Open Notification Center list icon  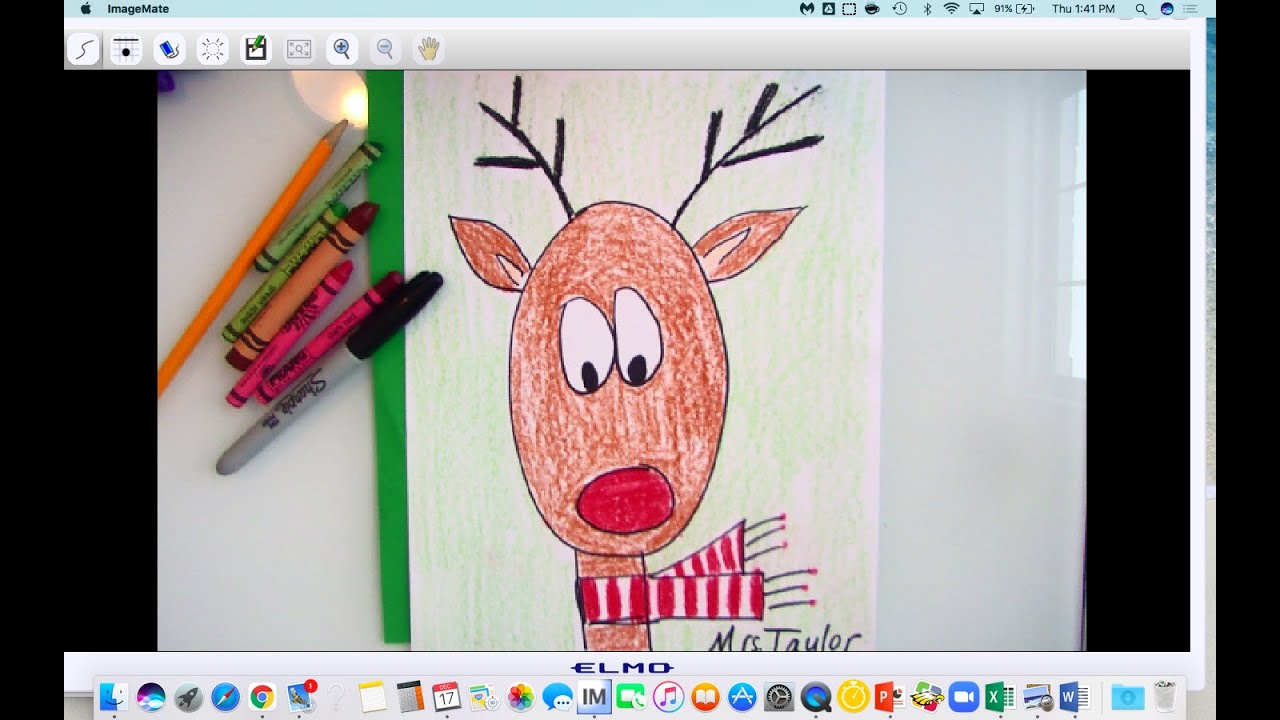click(1190, 8)
